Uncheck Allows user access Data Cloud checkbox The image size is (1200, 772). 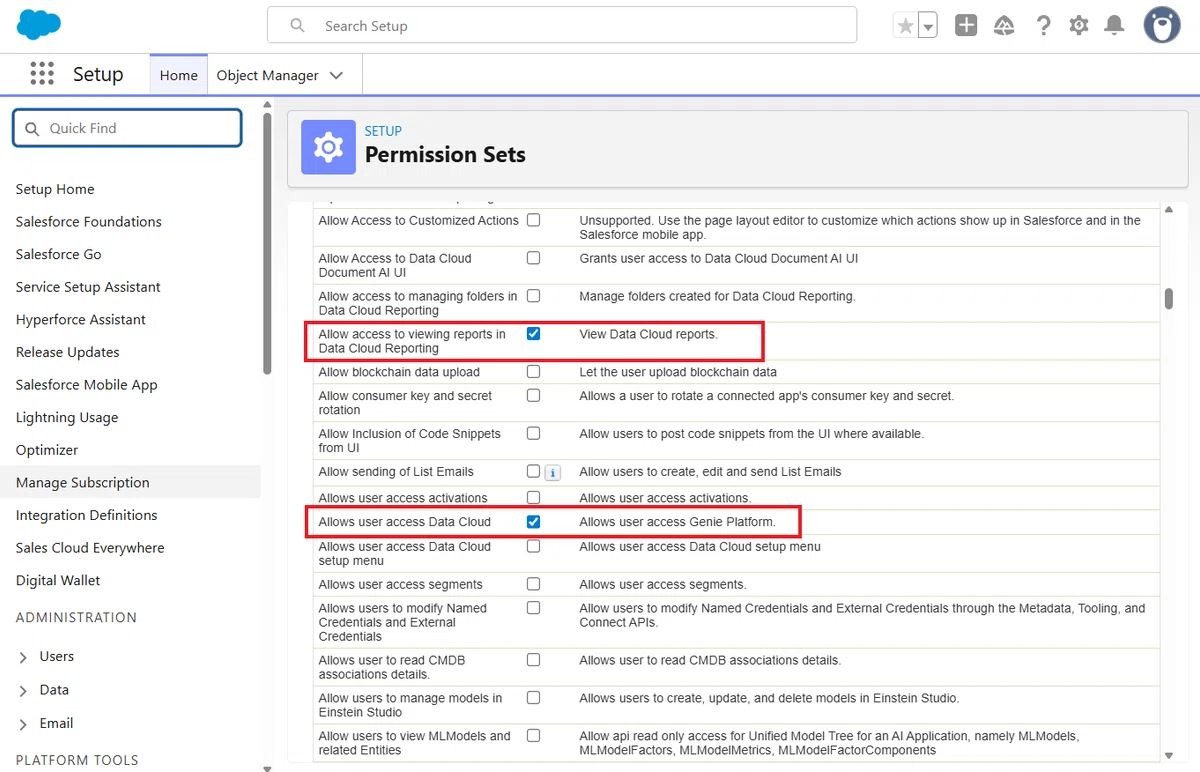(x=534, y=522)
